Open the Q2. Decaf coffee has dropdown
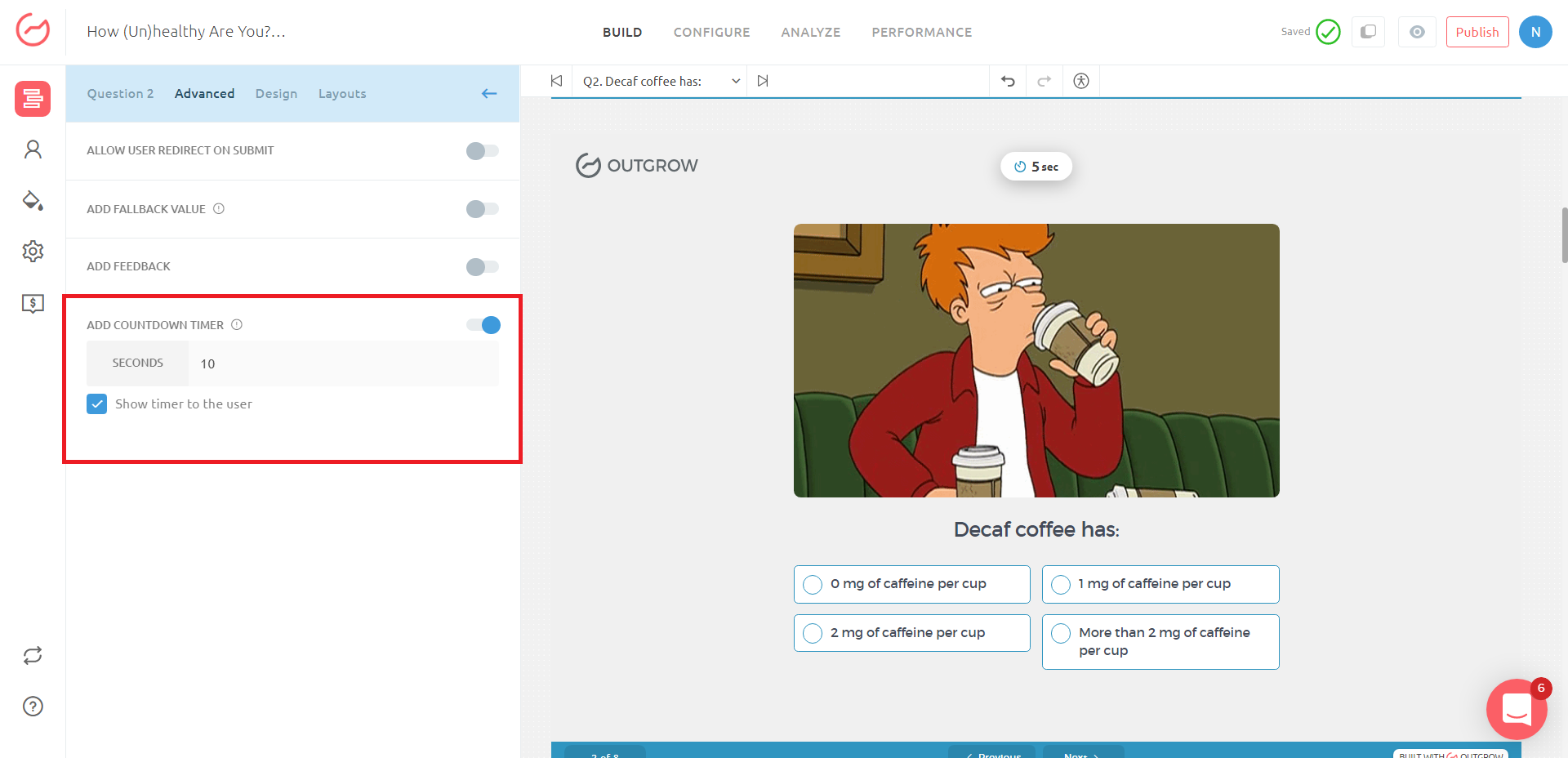Image resolution: width=1568 pixels, height=758 pixels. pos(661,82)
